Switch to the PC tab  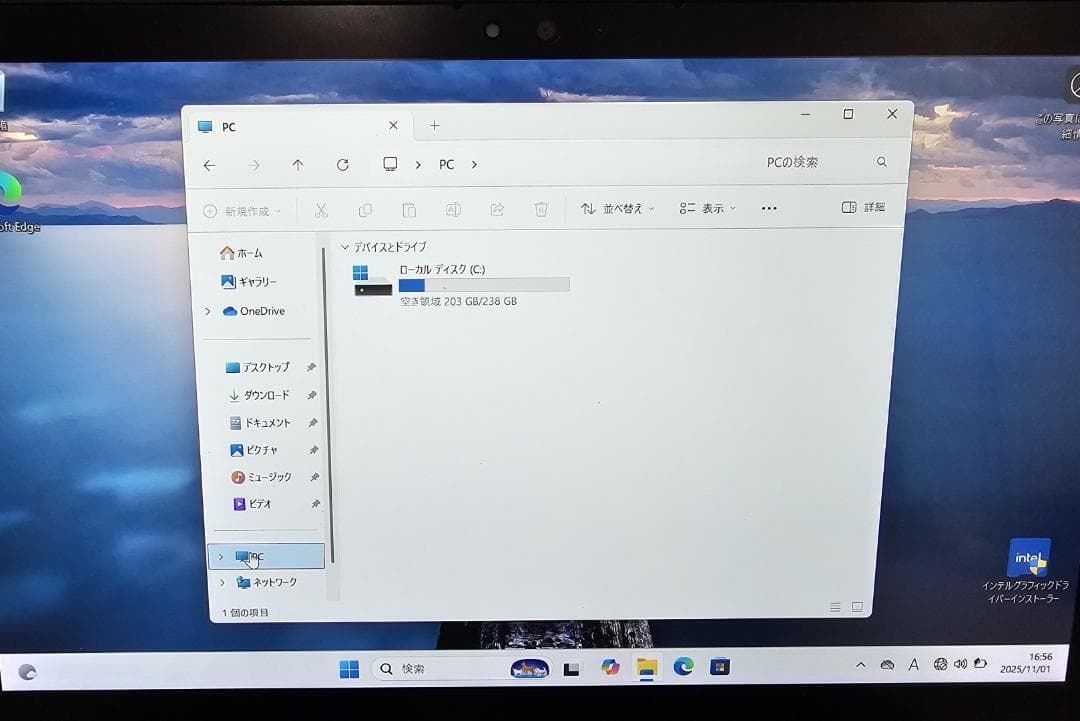coord(229,126)
